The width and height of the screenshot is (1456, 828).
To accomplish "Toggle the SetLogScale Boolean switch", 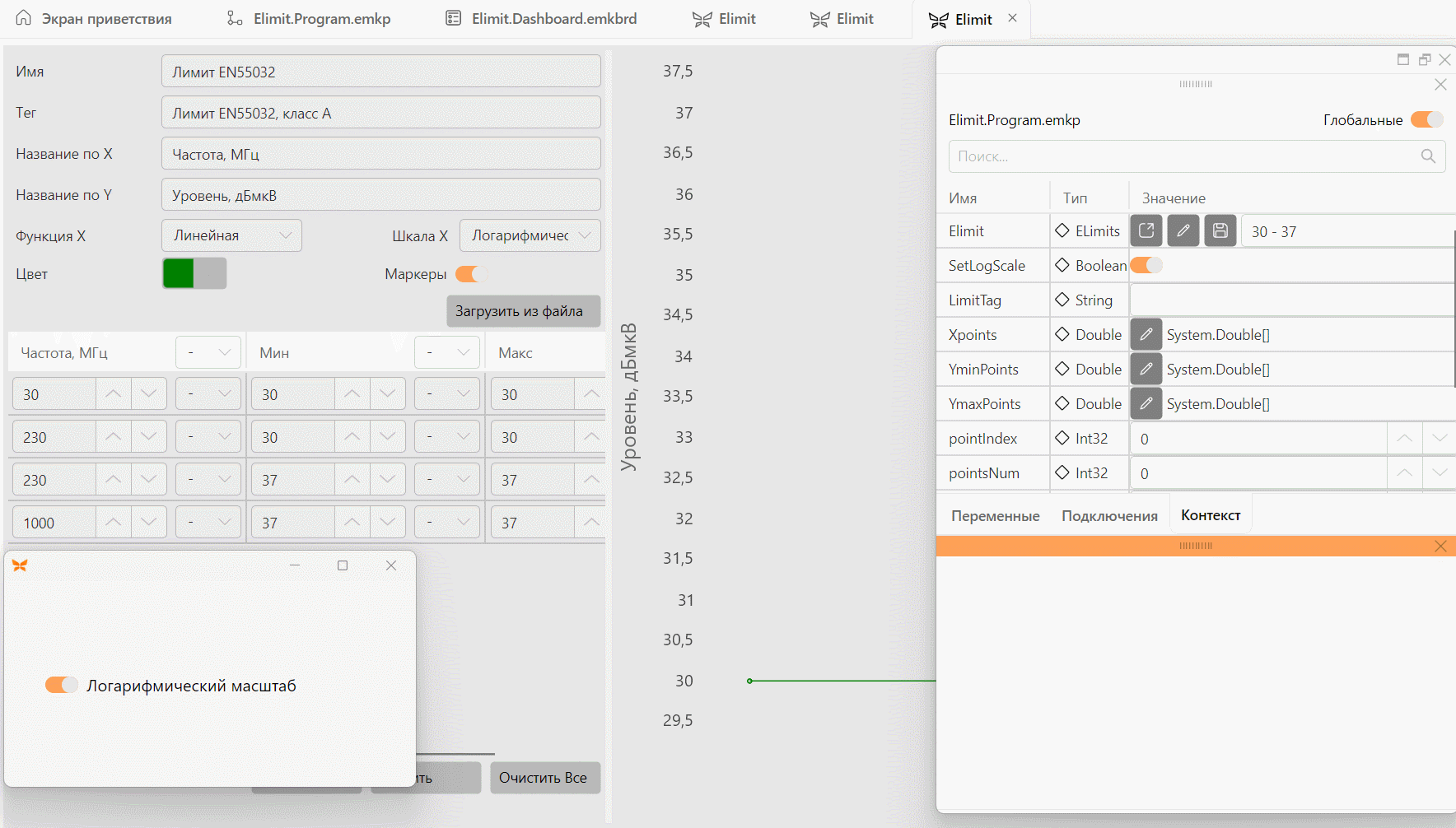I will point(1146,265).
